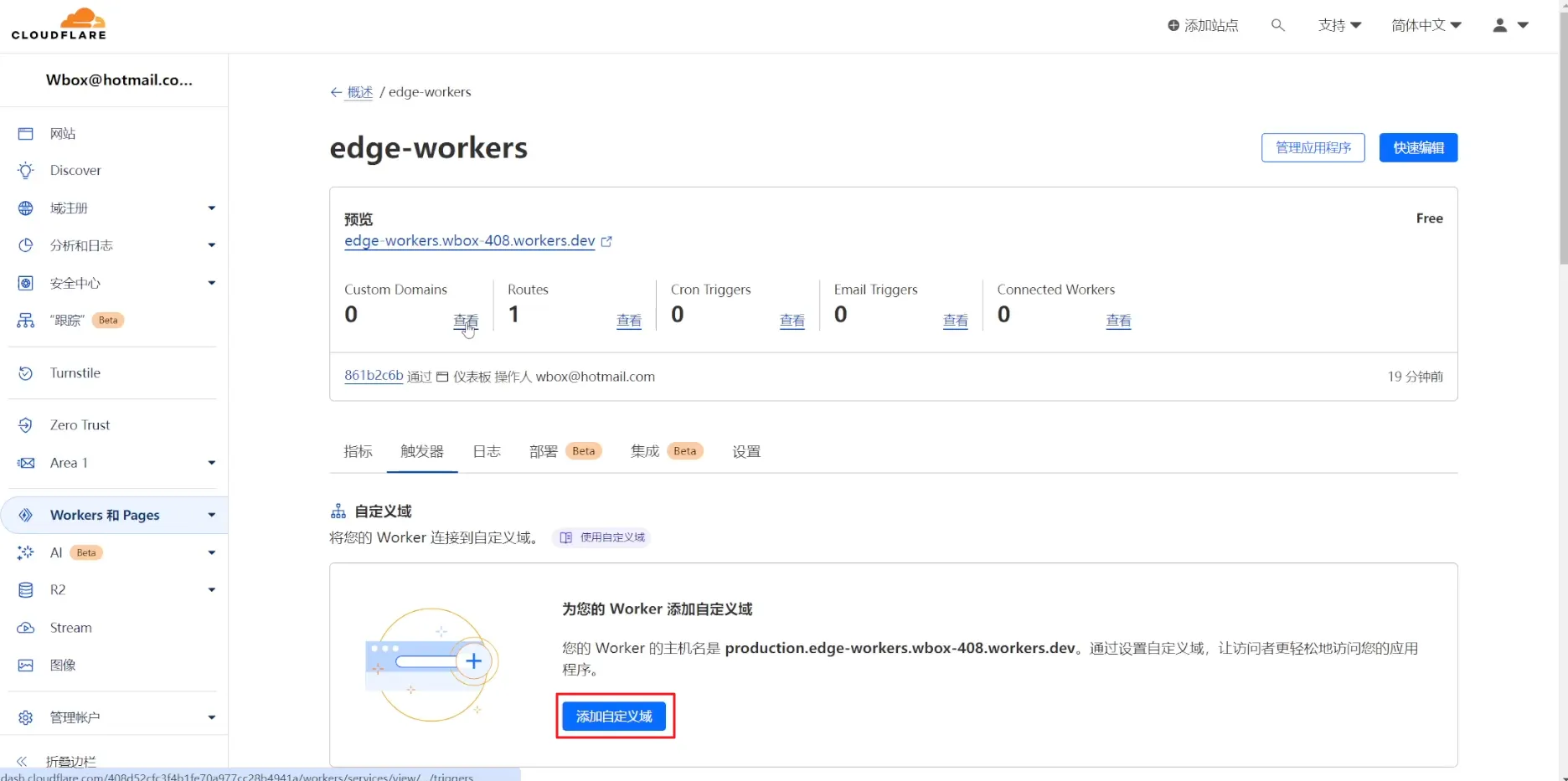
Task: Open deployment 861b2c6b link
Action: [374, 376]
